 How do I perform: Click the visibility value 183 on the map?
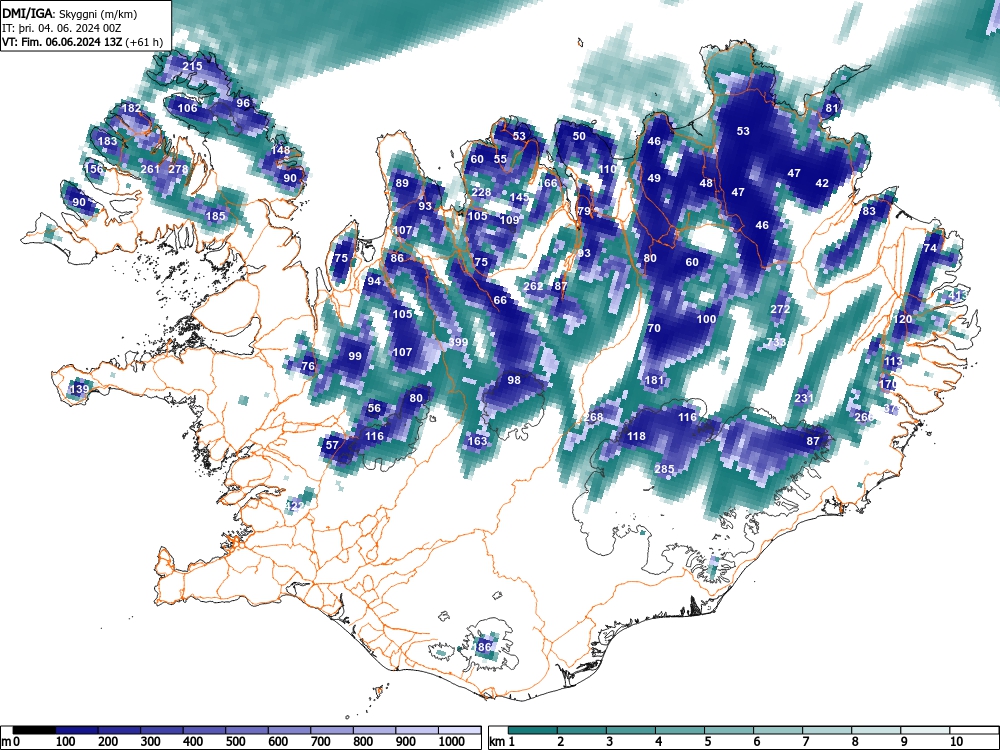pos(107,141)
